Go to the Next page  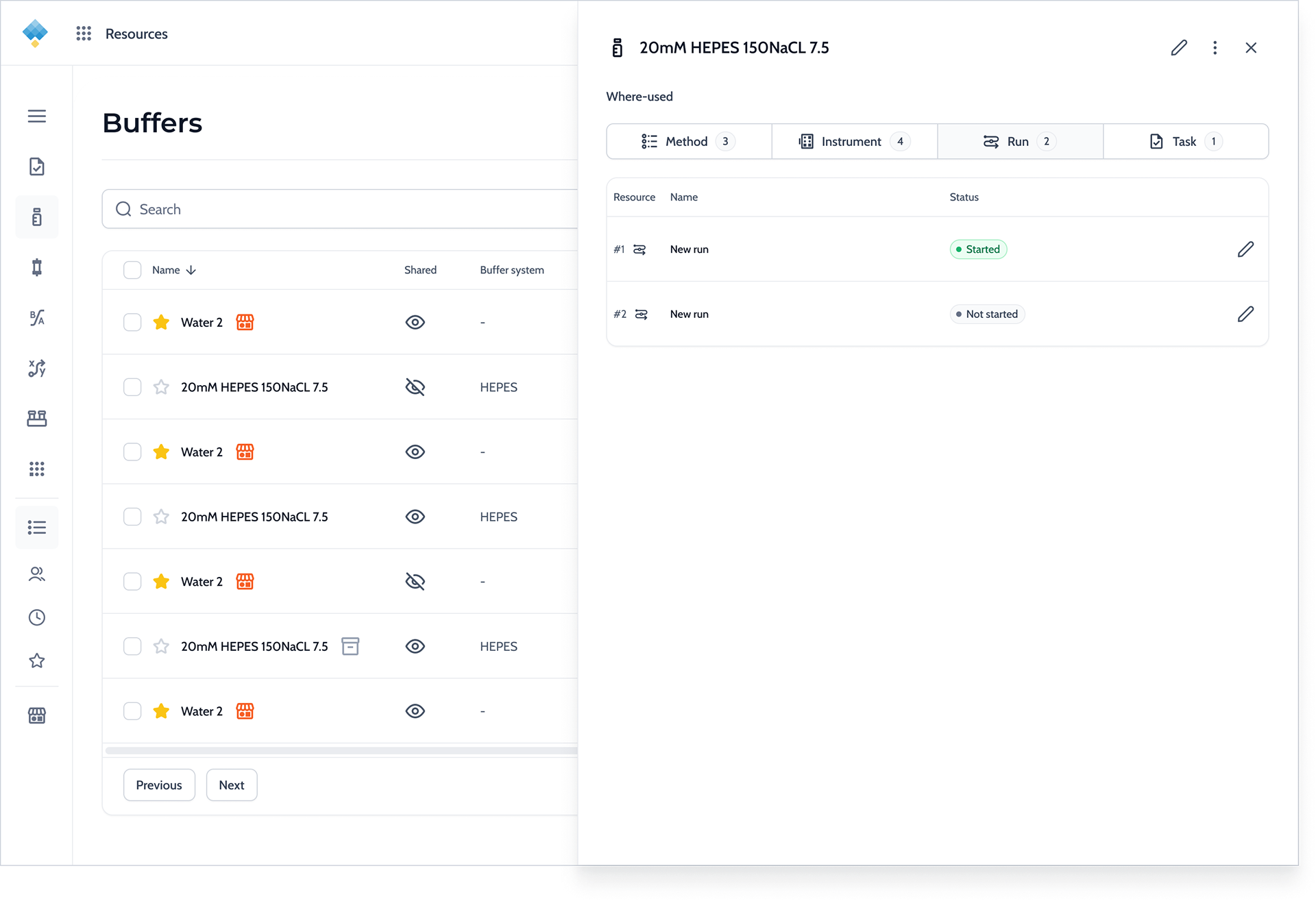click(x=232, y=785)
